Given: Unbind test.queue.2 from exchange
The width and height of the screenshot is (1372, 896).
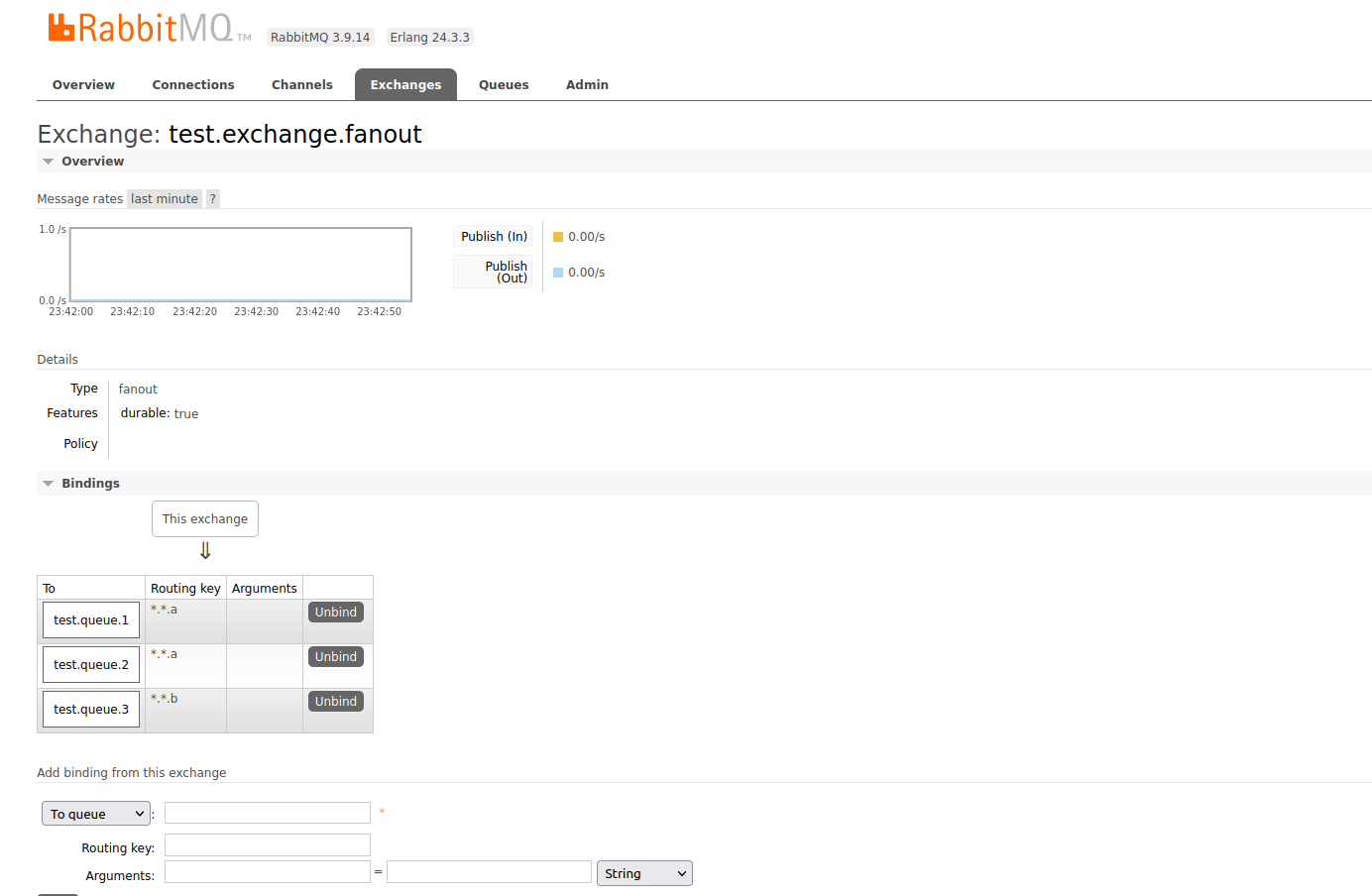Looking at the screenshot, I should coord(336,657).
